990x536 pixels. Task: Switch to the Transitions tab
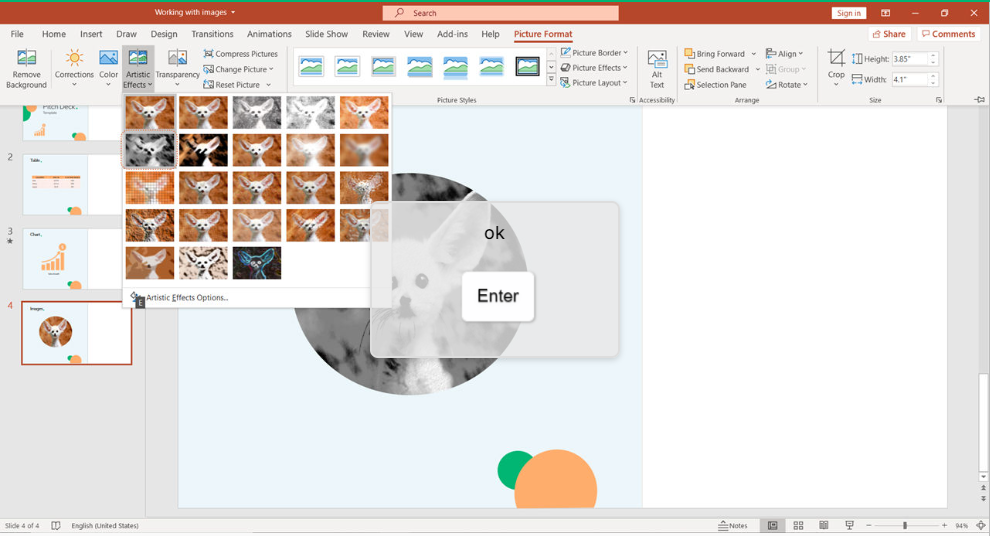(x=212, y=34)
